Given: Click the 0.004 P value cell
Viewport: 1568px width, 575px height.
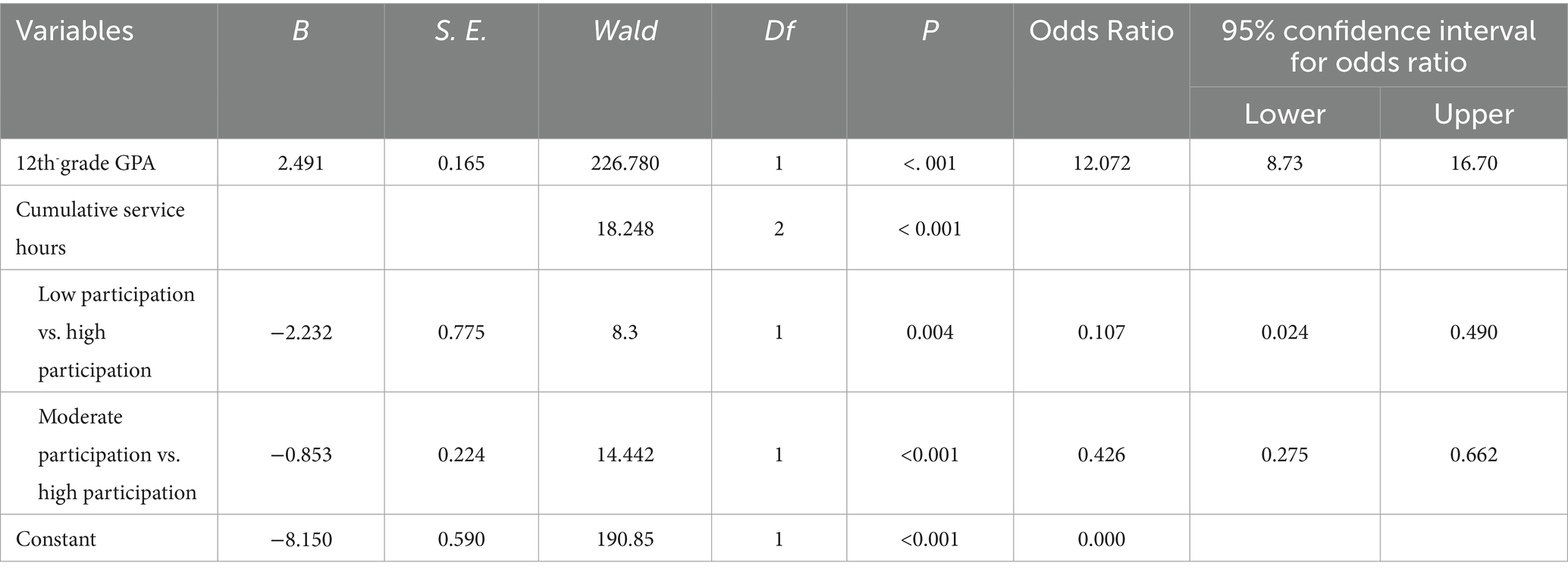Looking at the screenshot, I should tap(930, 332).
